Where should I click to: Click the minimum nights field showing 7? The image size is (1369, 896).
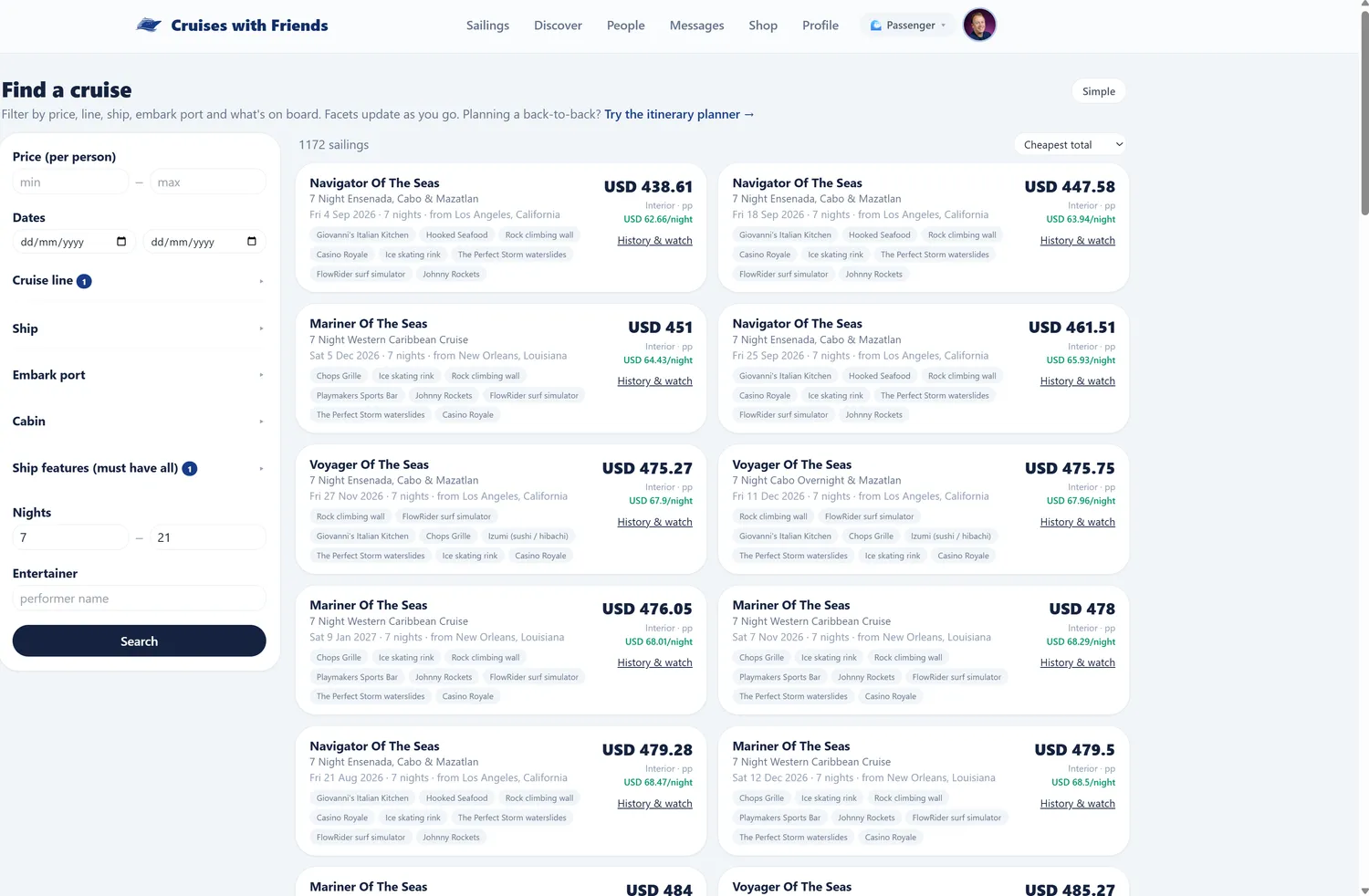pyautogui.click(x=70, y=537)
